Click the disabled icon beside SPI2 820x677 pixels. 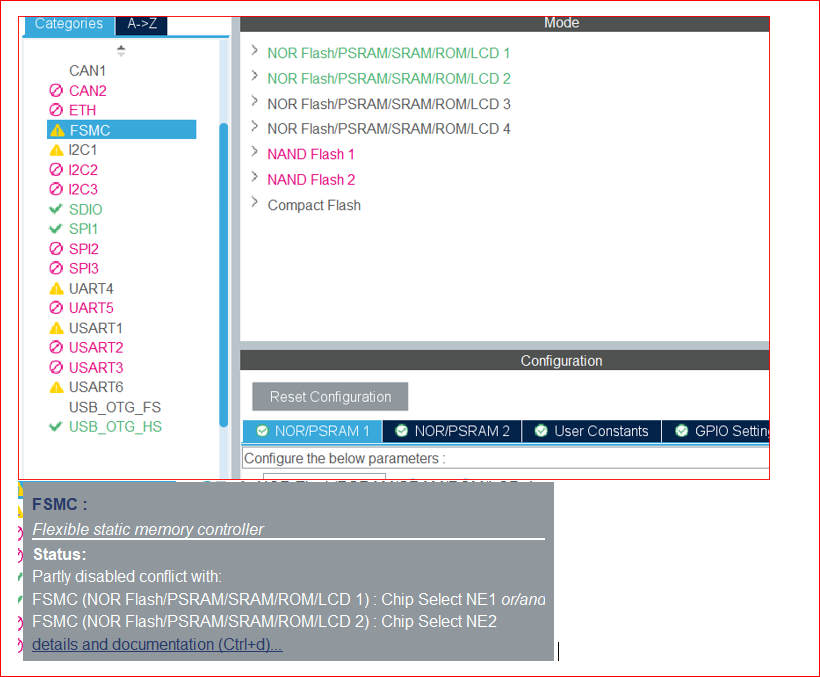pos(56,248)
